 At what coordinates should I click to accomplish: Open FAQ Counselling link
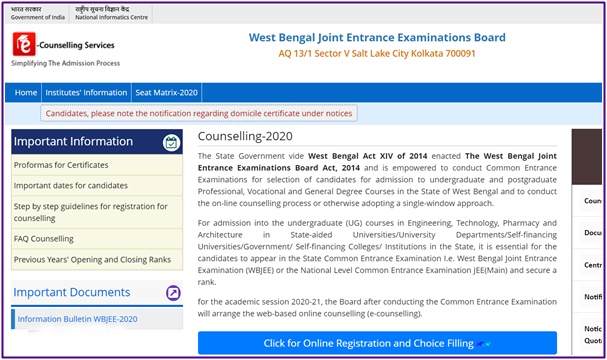pos(97,239)
